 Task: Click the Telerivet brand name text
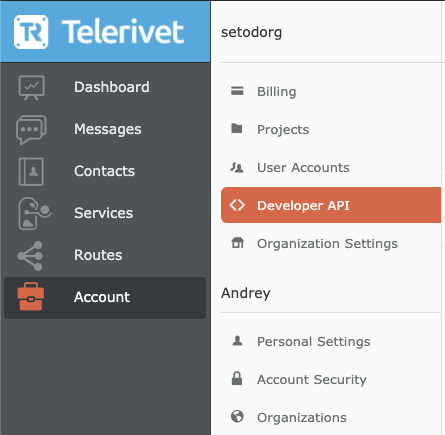(123, 32)
